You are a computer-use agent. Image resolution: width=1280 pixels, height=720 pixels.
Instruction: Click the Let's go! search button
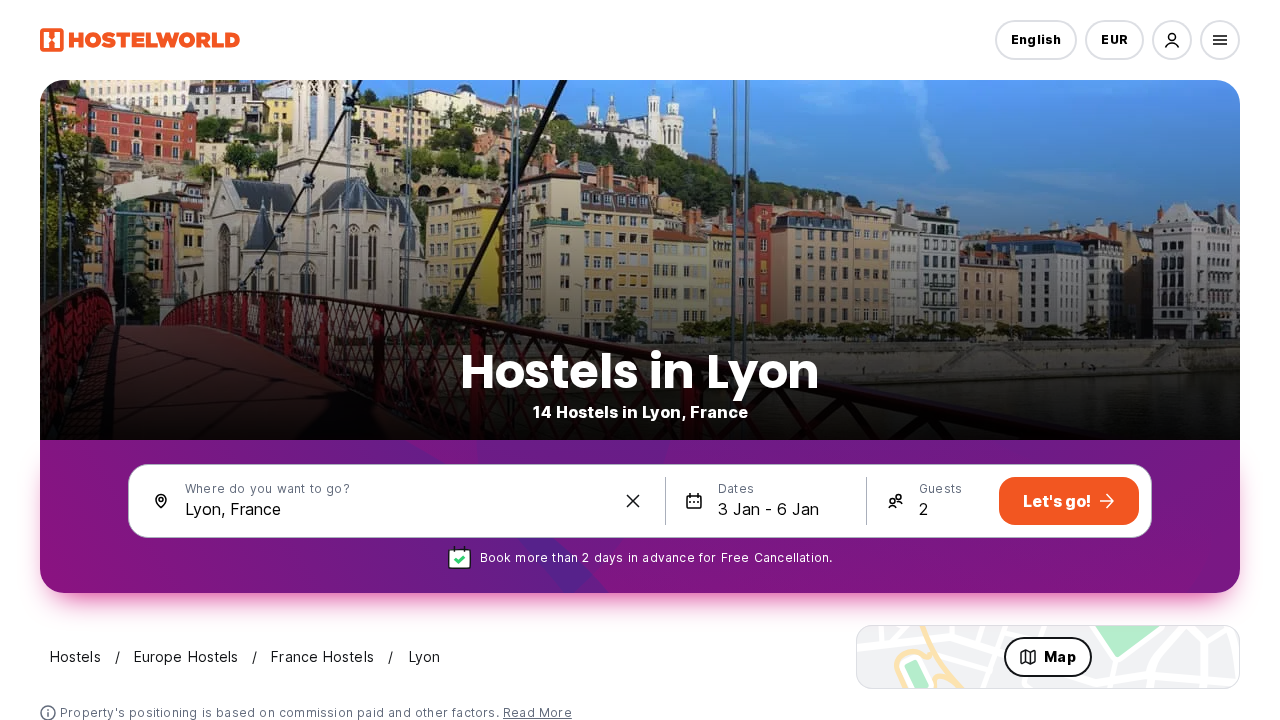(x=1069, y=501)
